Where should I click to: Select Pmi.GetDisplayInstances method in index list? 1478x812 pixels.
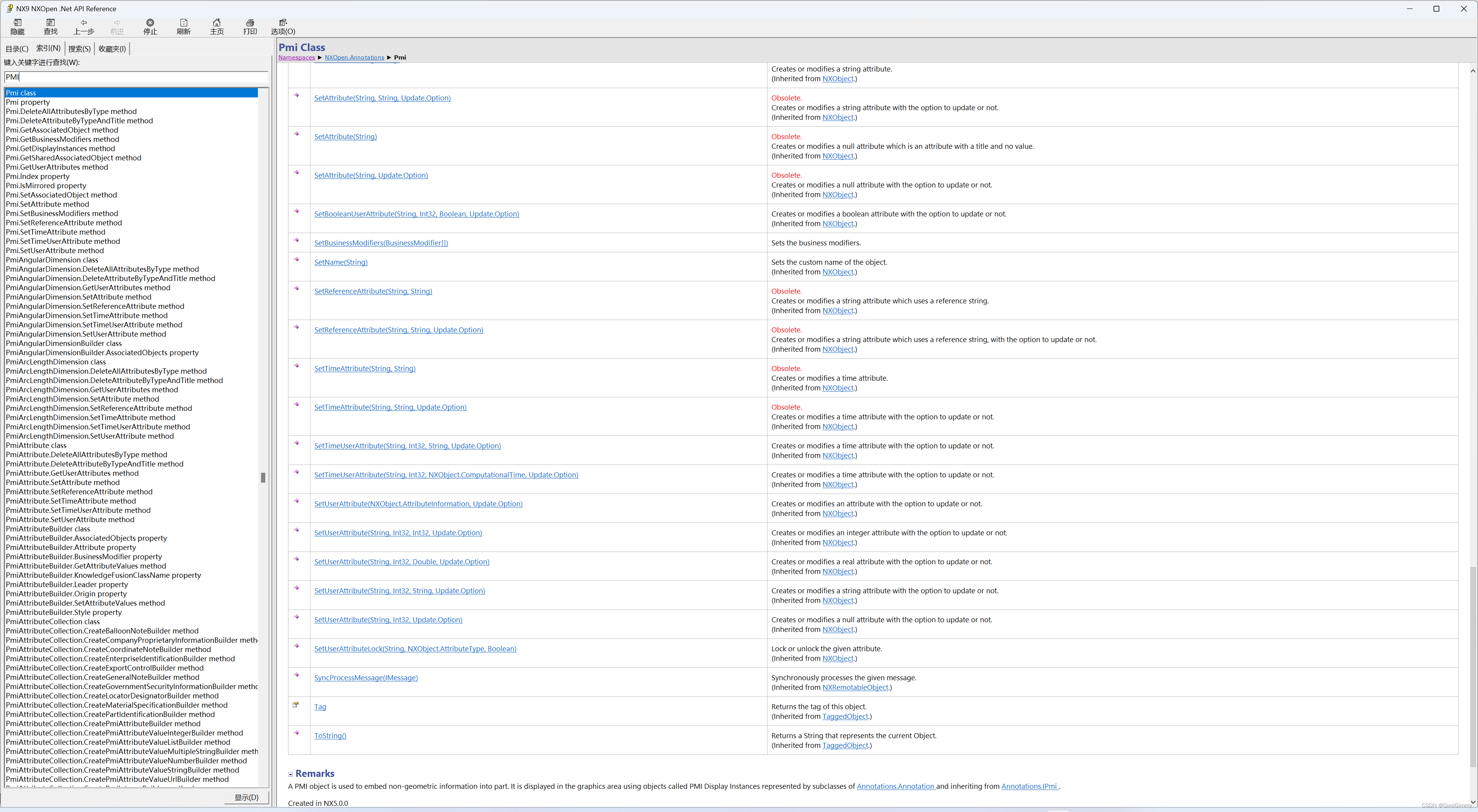60,148
